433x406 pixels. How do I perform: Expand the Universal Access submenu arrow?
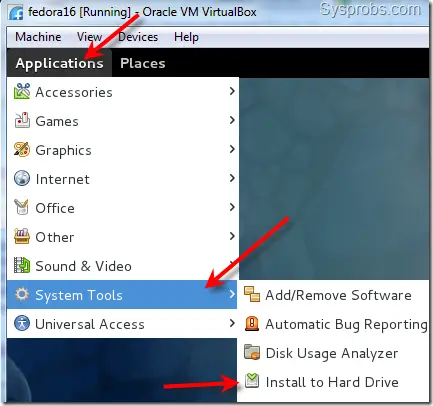(x=232, y=323)
